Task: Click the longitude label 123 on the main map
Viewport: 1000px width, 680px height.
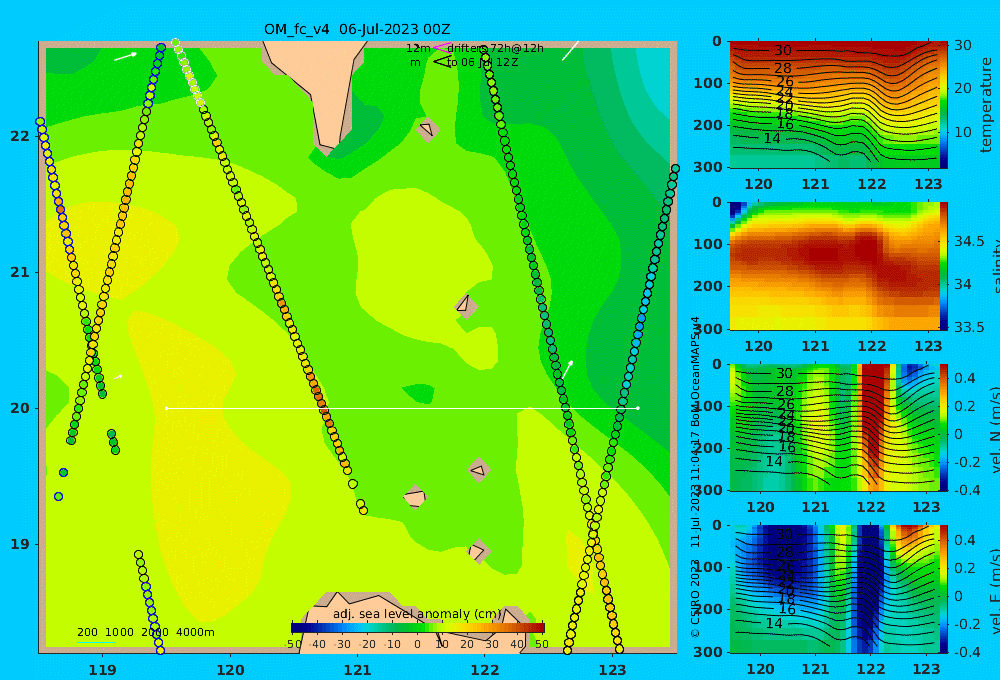Action: 613,670
